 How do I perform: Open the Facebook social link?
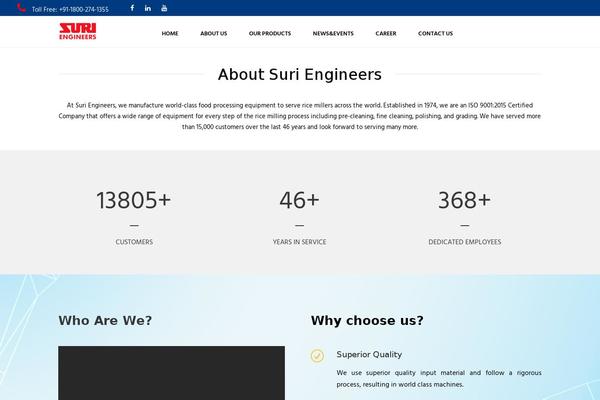tap(132, 8)
